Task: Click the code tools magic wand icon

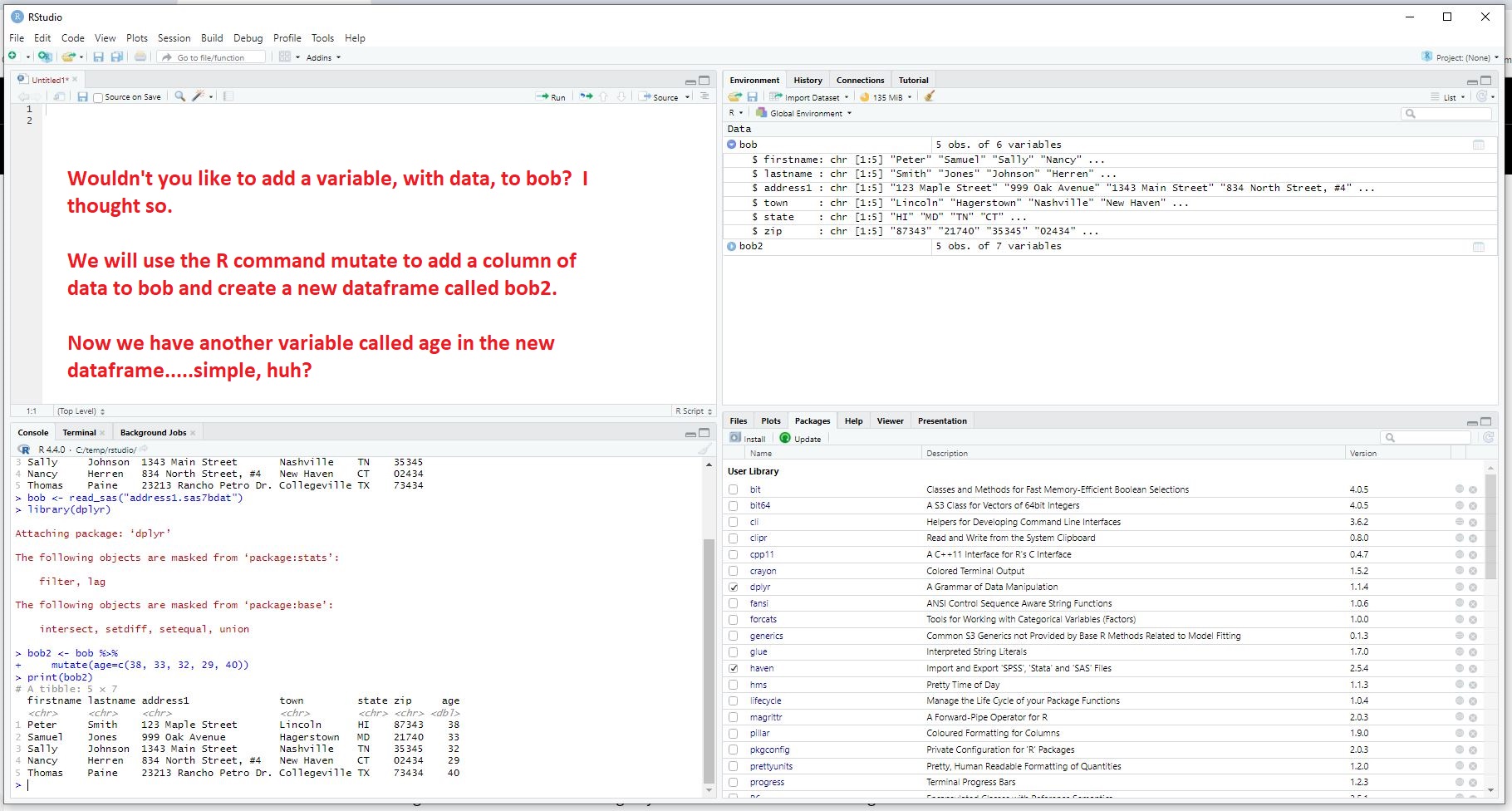Action: point(199,96)
